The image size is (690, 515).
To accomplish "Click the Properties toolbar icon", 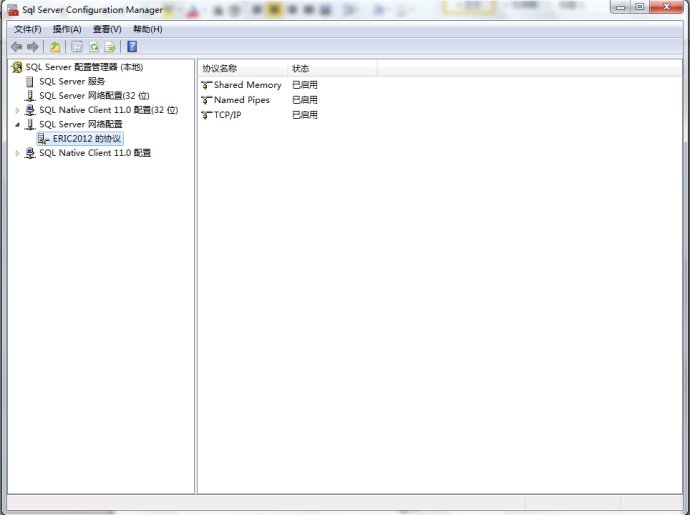I will (x=77, y=47).
